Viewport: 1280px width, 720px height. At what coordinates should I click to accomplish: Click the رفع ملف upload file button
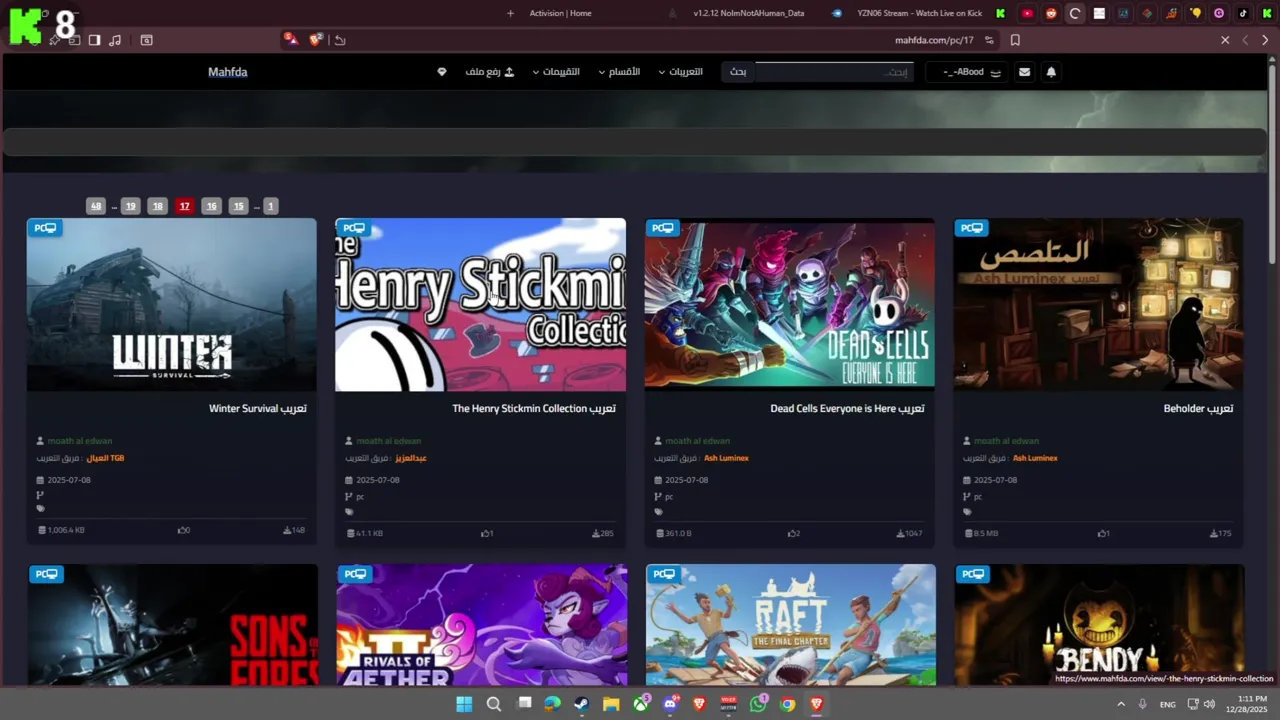(x=490, y=72)
